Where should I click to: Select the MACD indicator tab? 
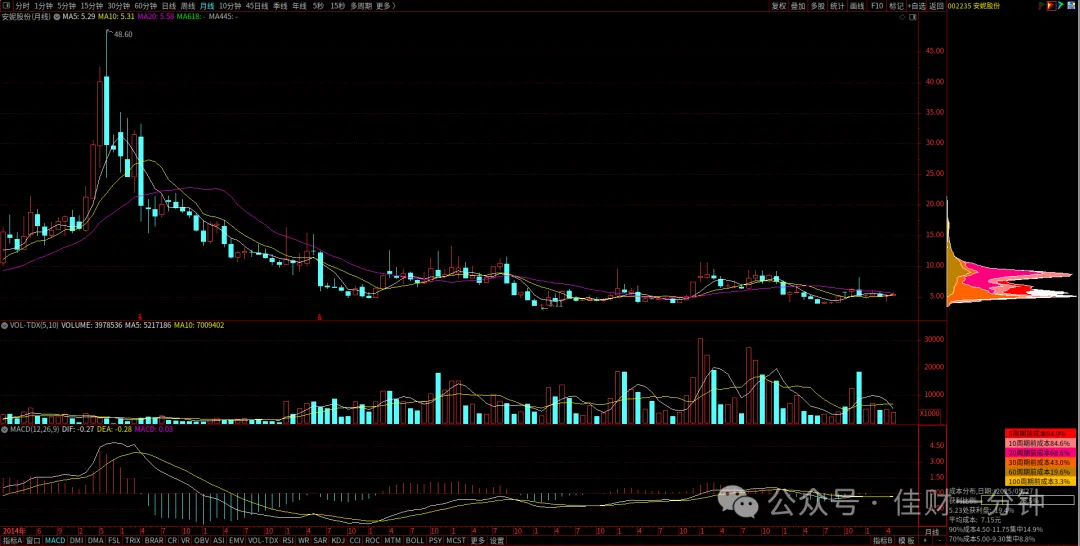click(x=55, y=540)
